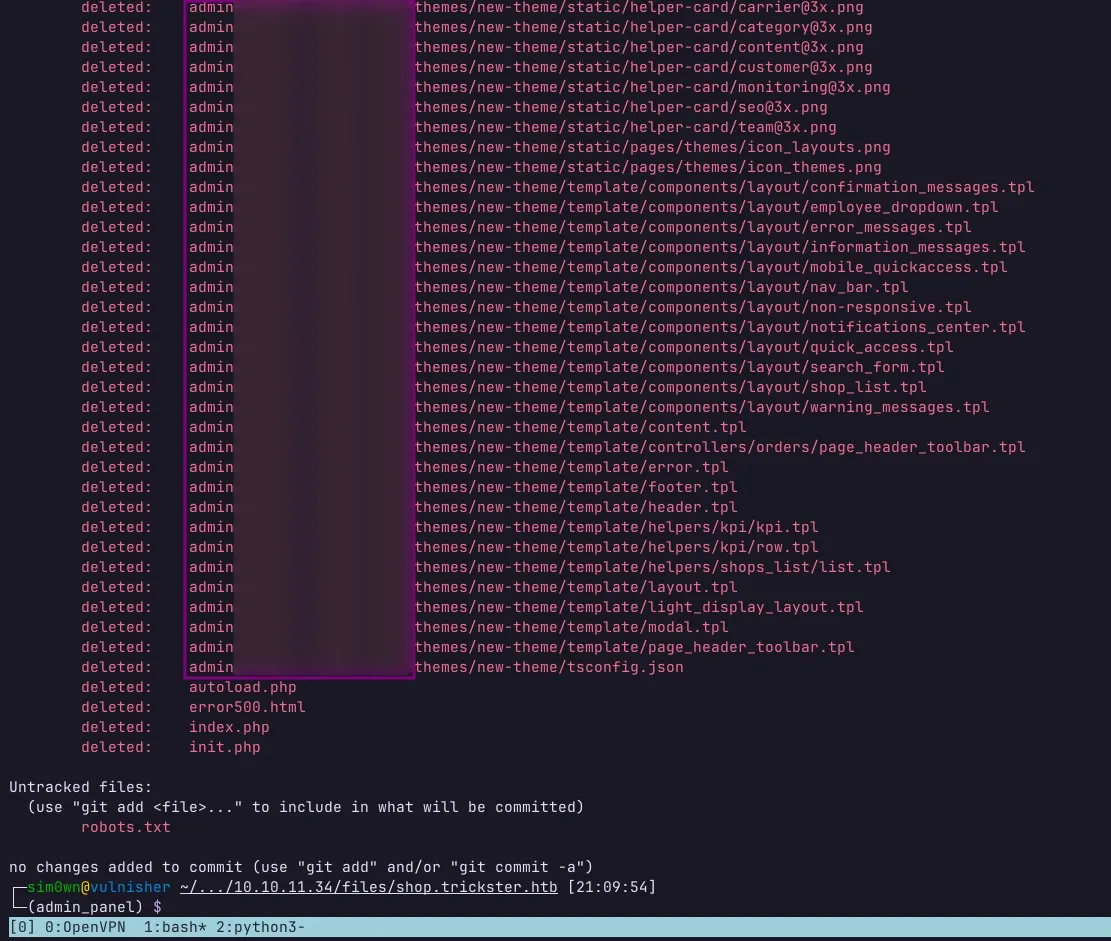Click the deleted: label beside autoload.php

116,687
